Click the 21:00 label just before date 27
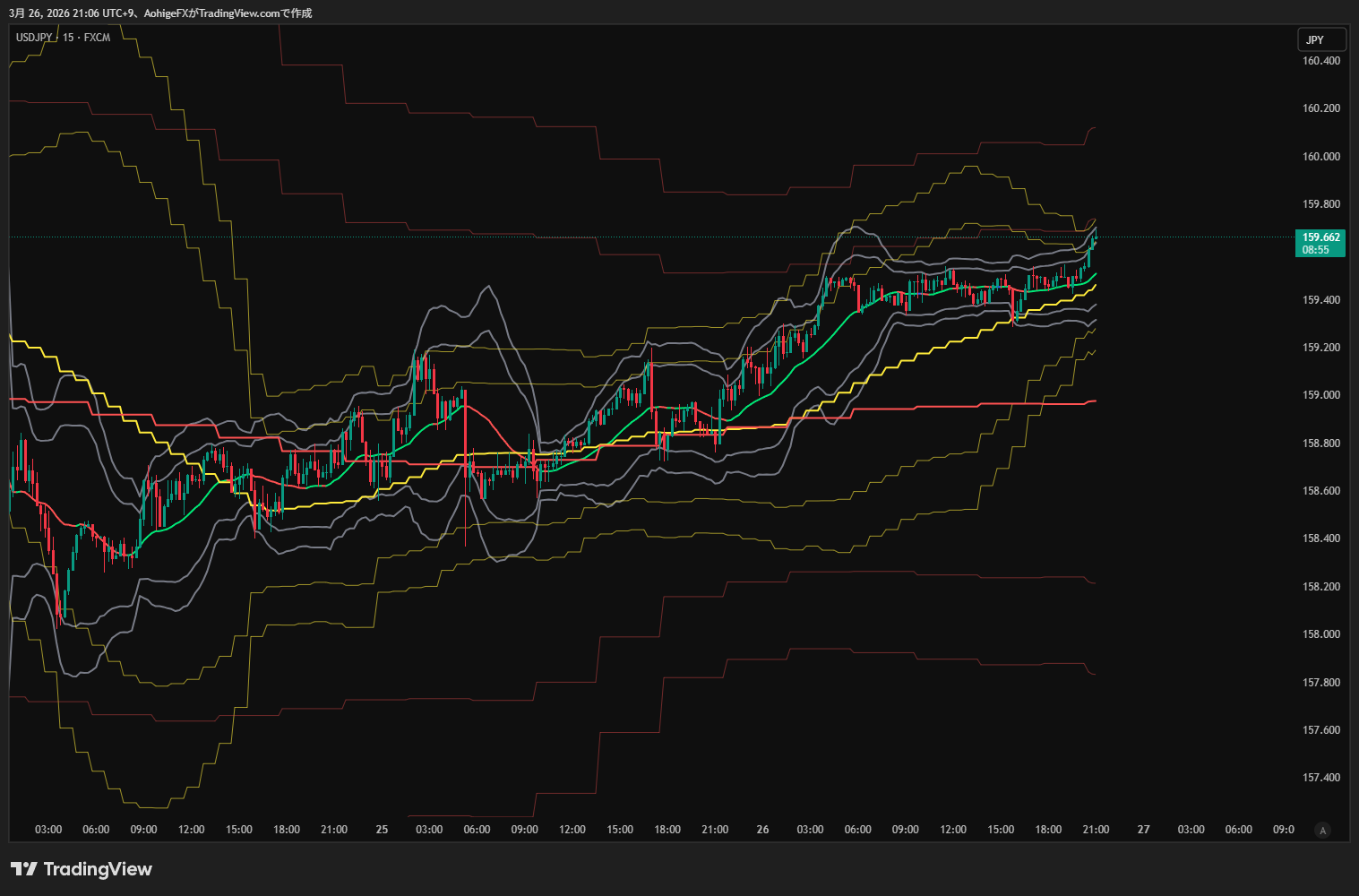1359x896 pixels. tap(1096, 830)
